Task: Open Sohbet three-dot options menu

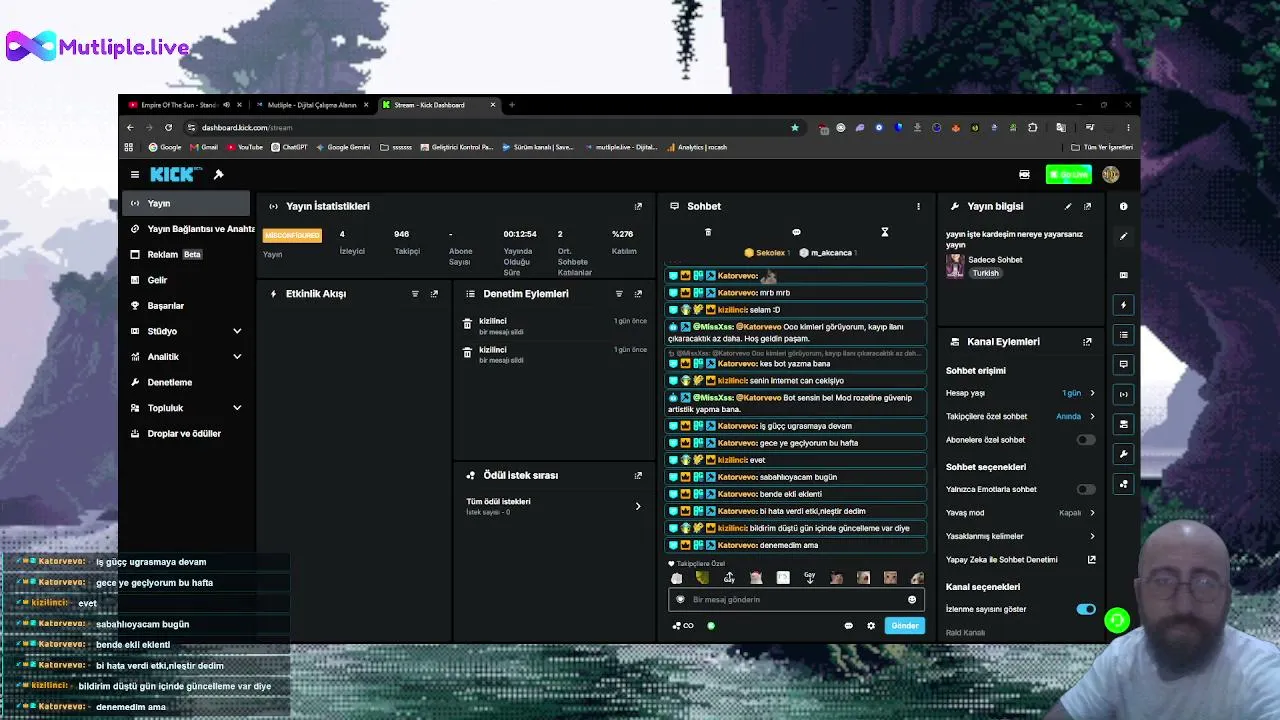Action: click(x=918, y=206)
